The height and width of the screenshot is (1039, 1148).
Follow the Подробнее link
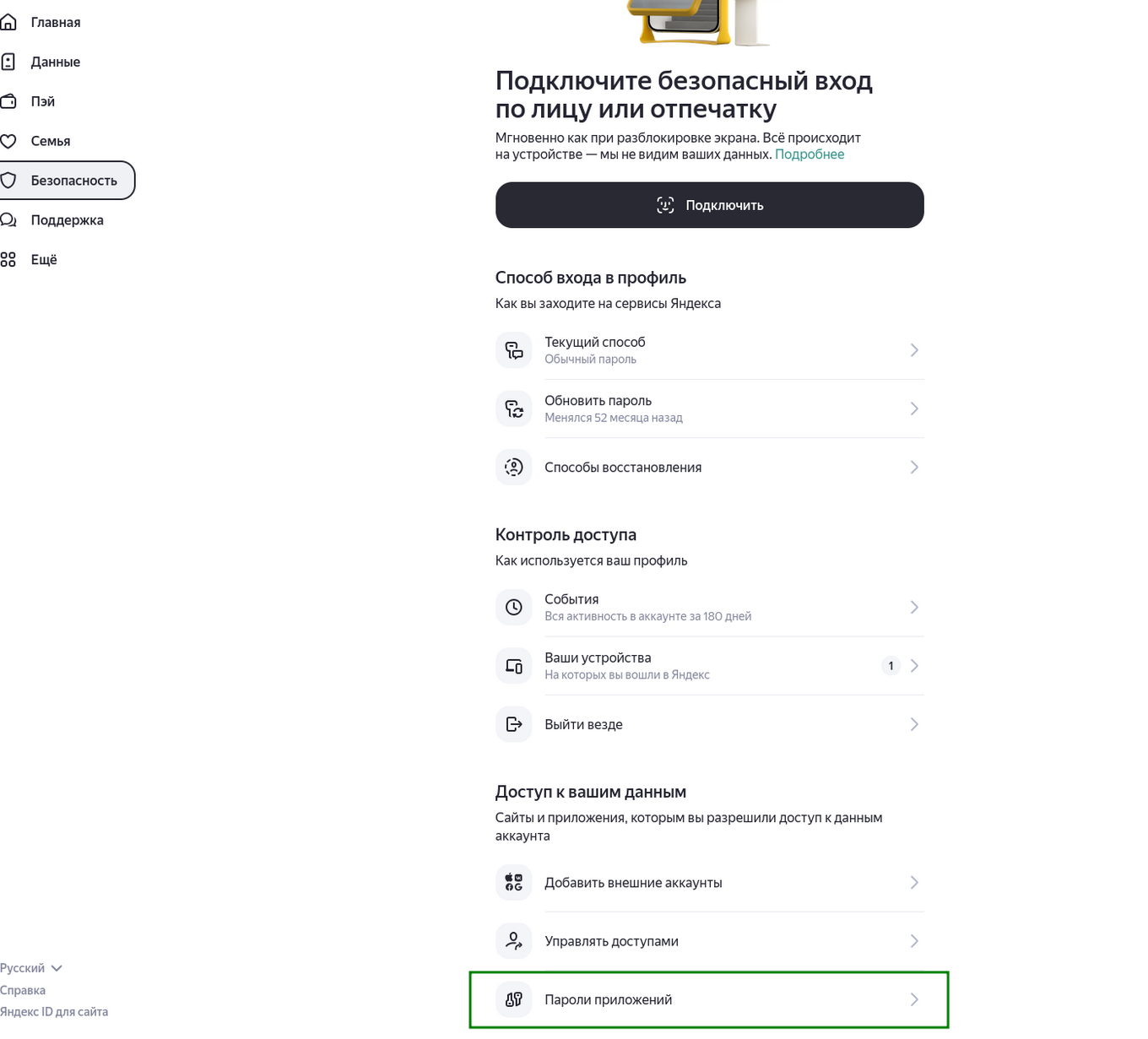coord(809,154)
